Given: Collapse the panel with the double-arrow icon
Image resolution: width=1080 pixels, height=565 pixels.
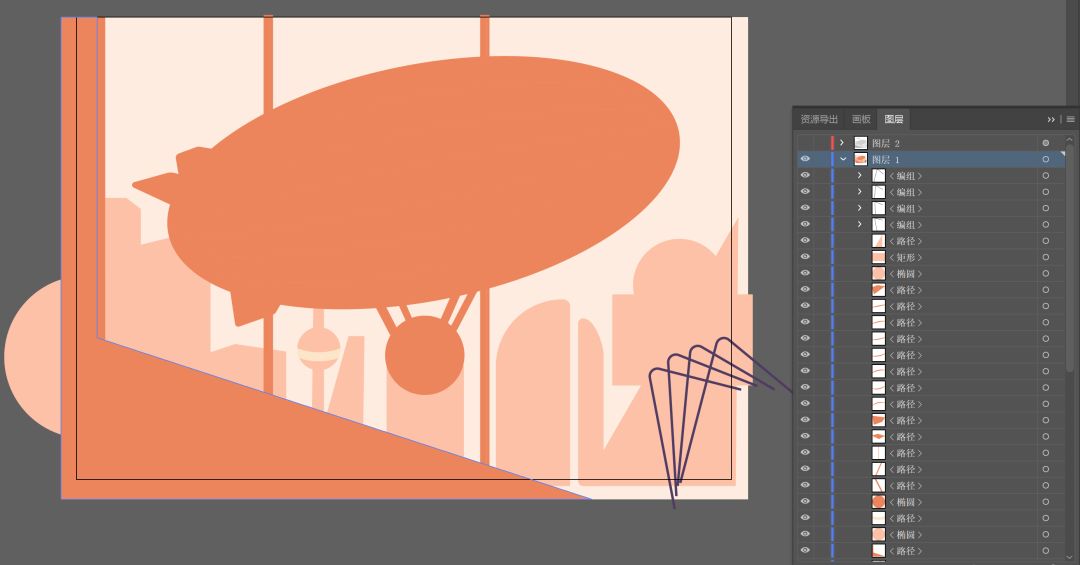Looking at the screenshot, I should 1051,119.
